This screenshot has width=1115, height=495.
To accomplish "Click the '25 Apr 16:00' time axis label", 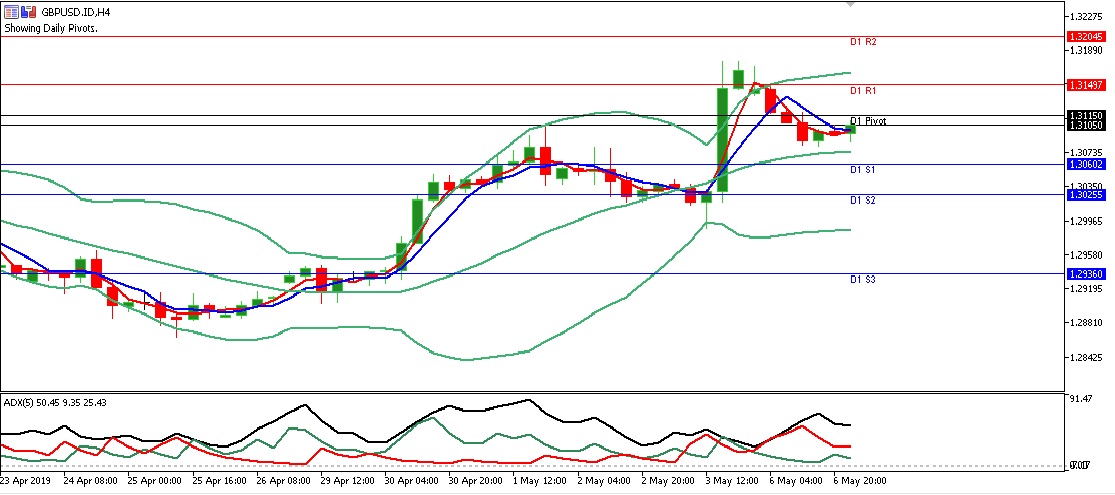I will click(218, 481).
